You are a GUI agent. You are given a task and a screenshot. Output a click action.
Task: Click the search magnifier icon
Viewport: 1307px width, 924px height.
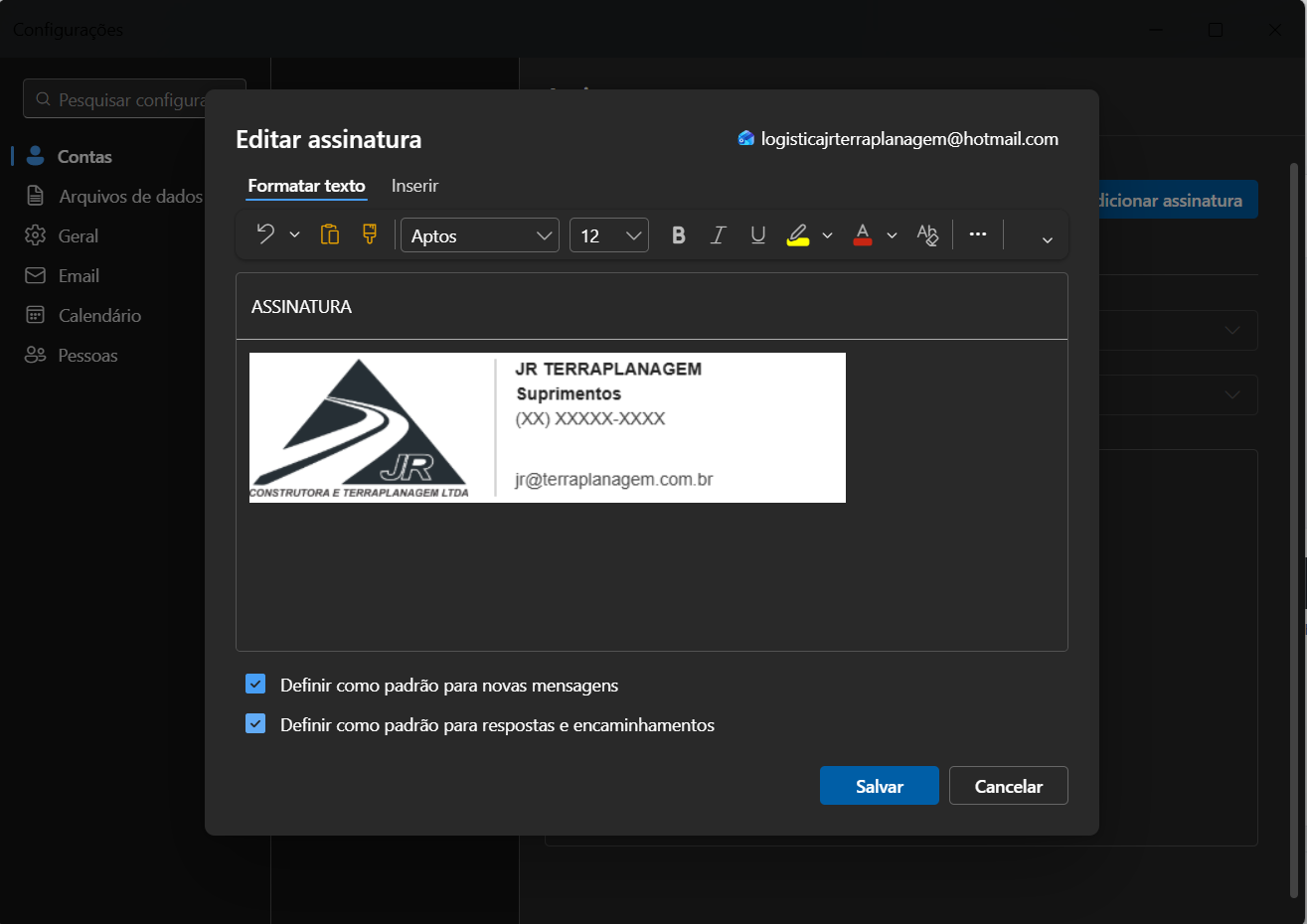click(x=43, y=99)
